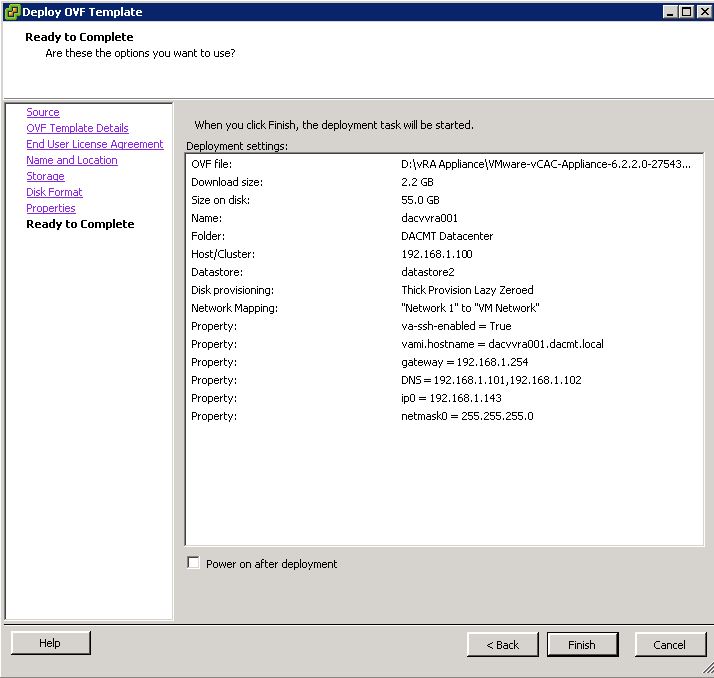Jump to the Name and Location step
The height and width of the screenshot is (678, 714).
pyautogui.click(x=71, y=160)
